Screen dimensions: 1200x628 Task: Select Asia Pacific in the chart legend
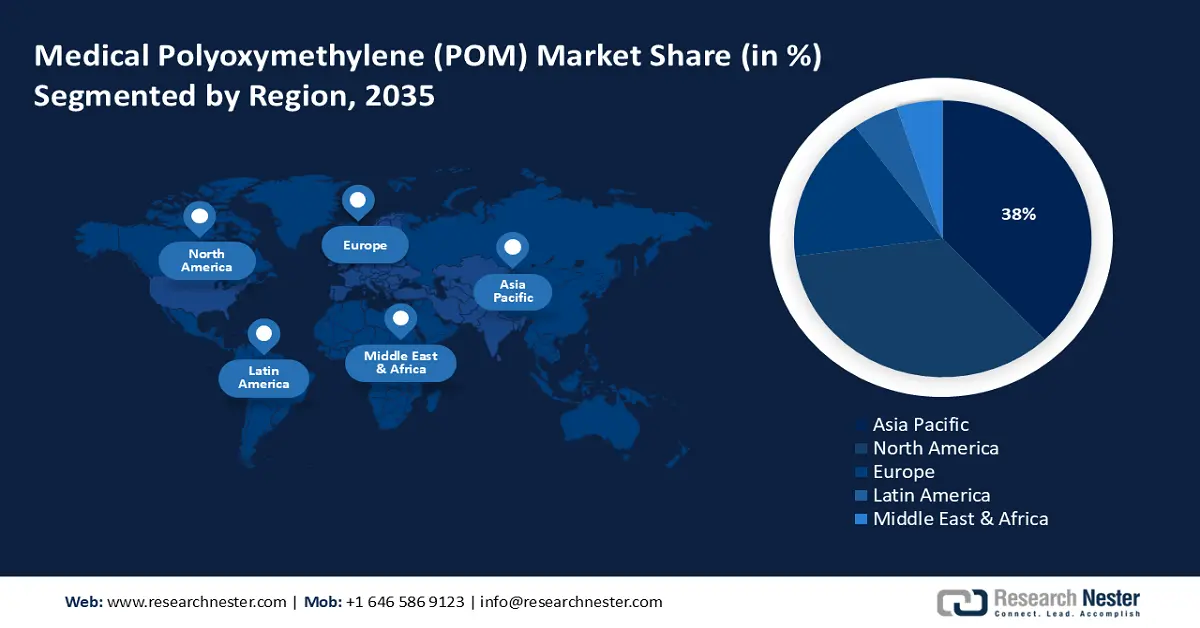tap(920, 425)
